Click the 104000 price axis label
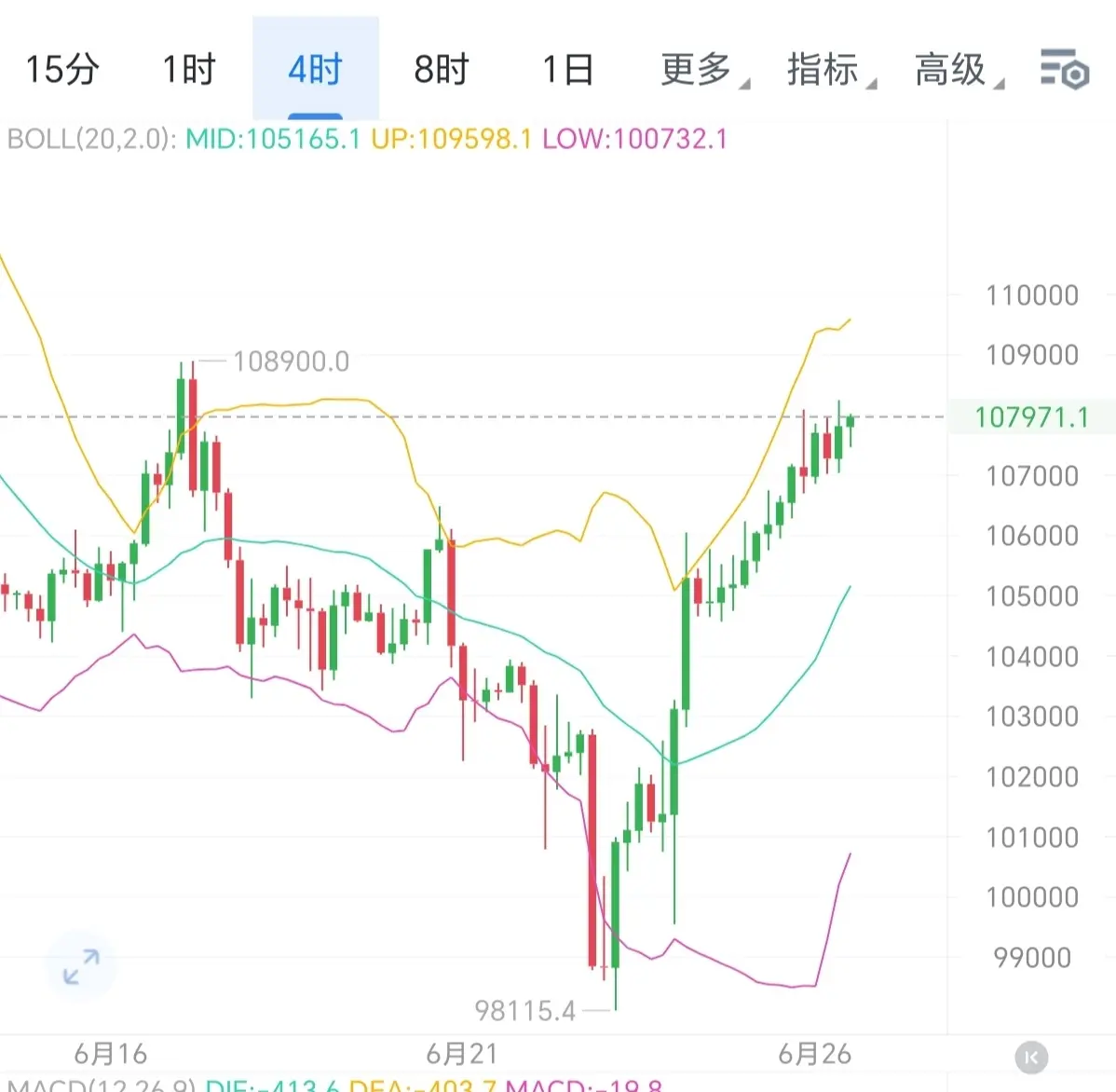This screenshot has width=1116, height=1092. 1032,657
